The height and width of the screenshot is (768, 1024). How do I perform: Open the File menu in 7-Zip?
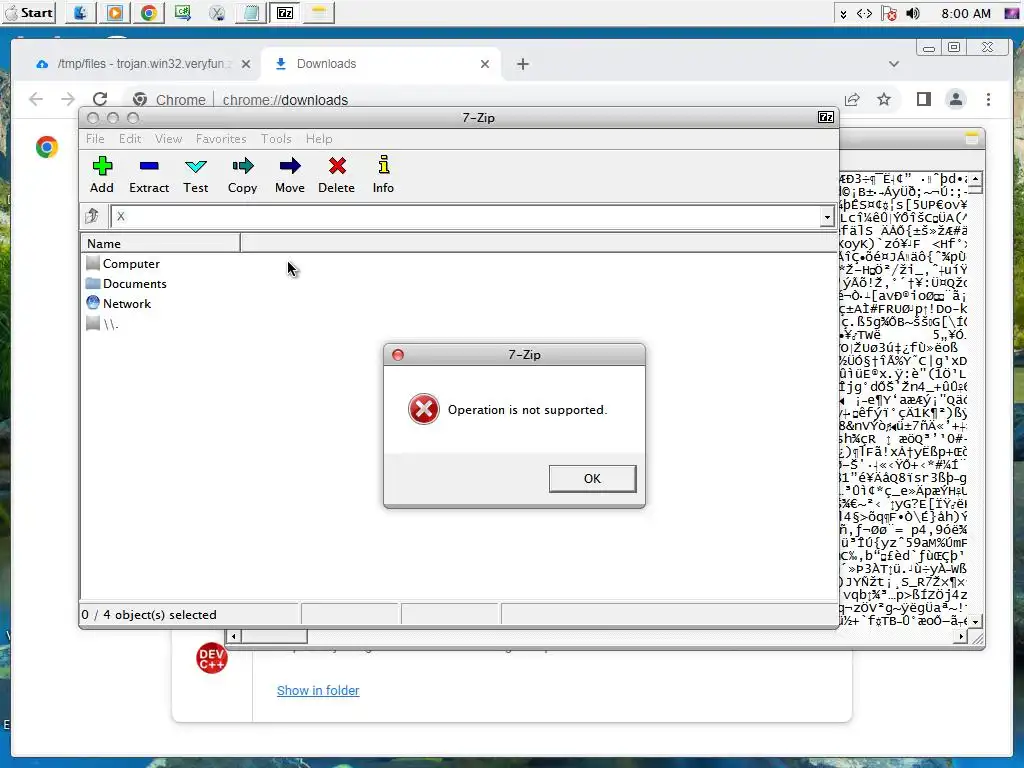coord(95,138)
